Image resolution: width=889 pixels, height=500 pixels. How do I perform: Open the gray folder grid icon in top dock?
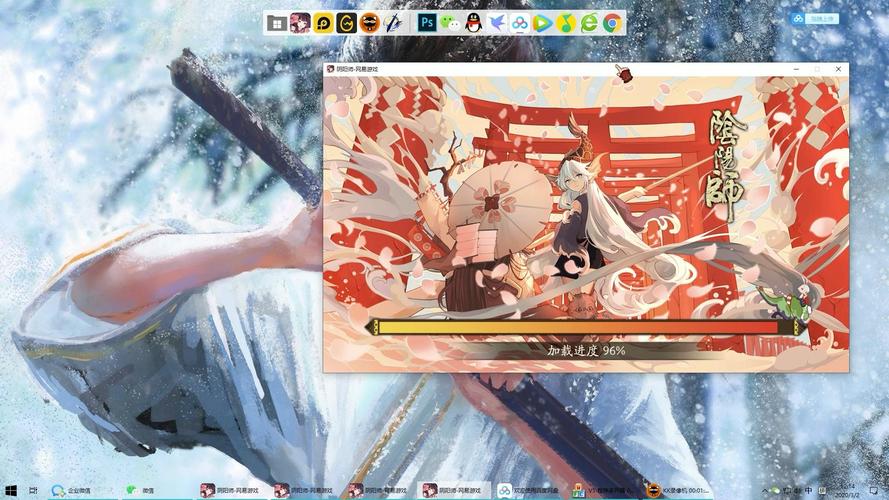pyautogui.click(x=277, y=23)
